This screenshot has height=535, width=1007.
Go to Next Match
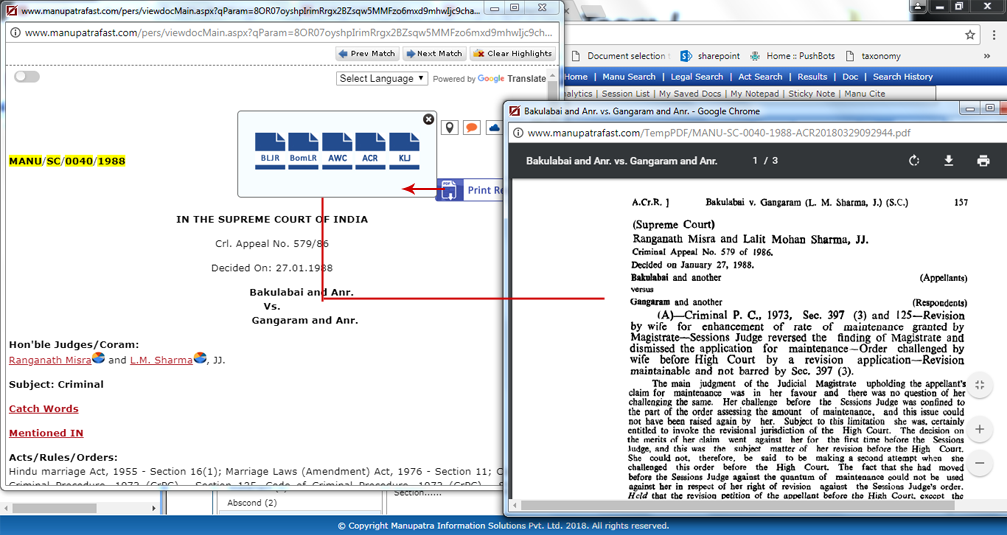coord(434,54)
